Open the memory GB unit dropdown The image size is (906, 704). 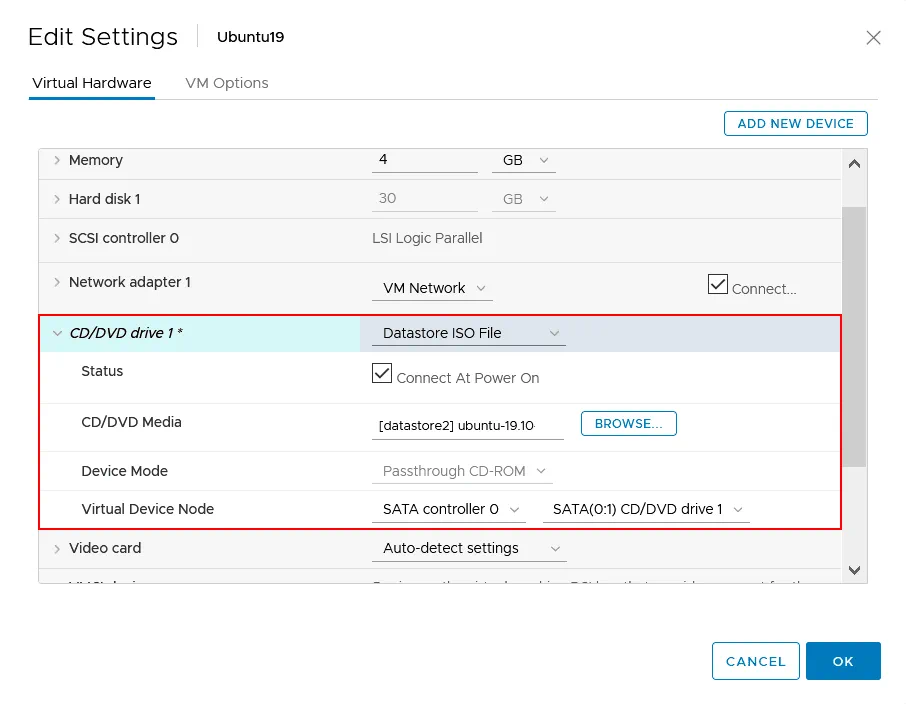[523, 160]
